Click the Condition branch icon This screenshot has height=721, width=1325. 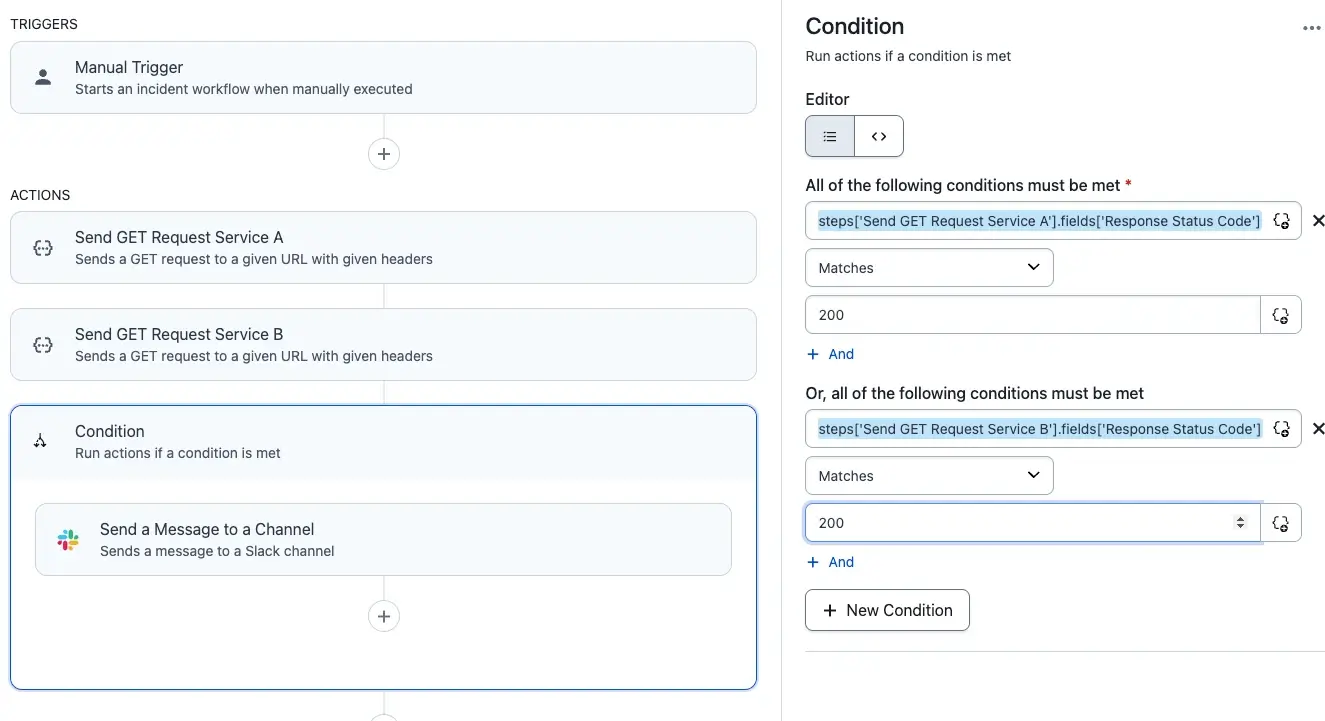click(41, 441)
